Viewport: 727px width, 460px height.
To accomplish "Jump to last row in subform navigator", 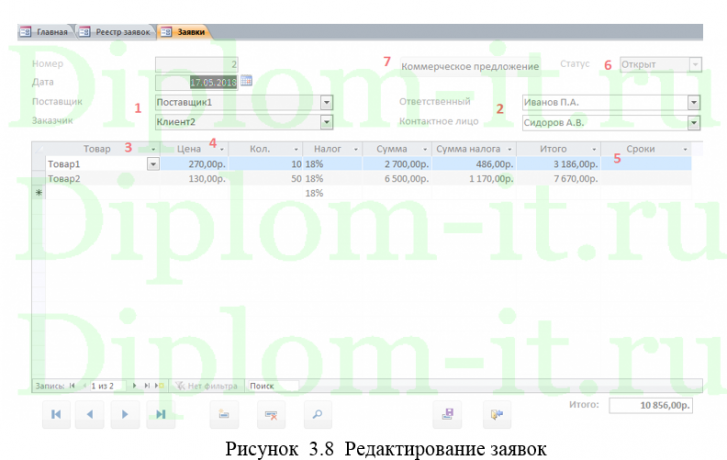I will (147, 385).
